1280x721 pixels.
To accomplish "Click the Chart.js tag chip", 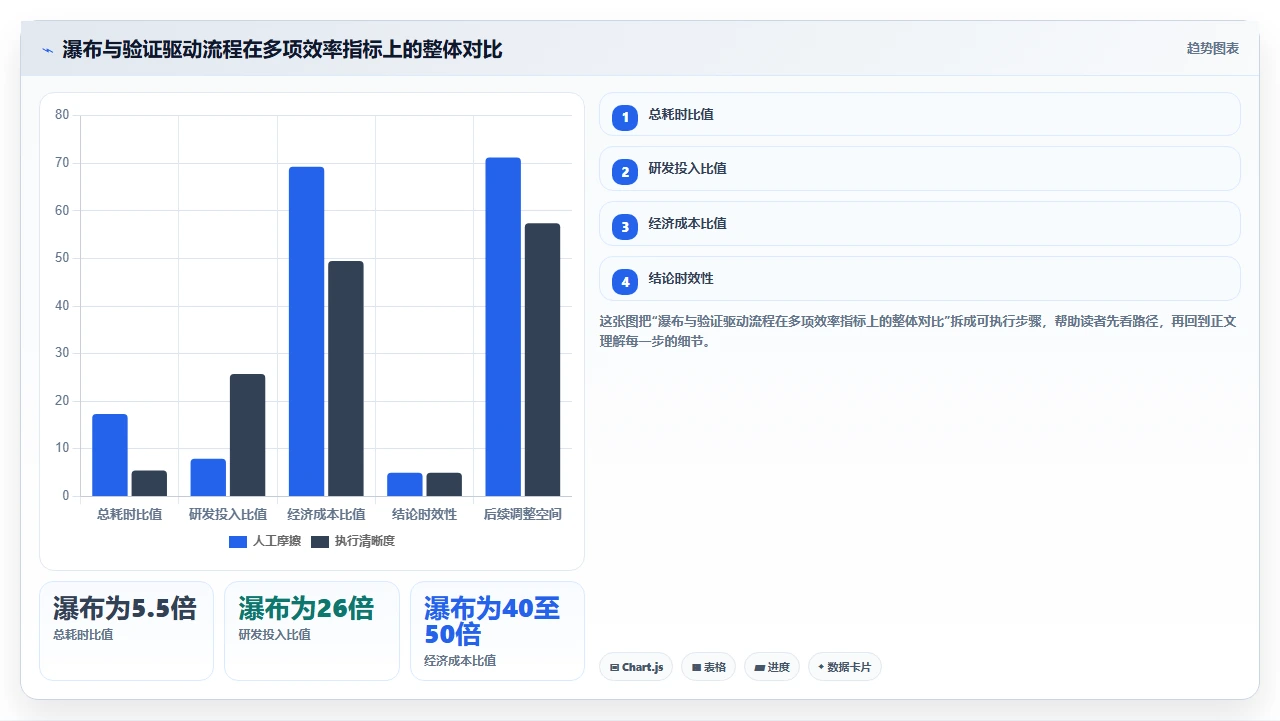I will click(636, 667).
